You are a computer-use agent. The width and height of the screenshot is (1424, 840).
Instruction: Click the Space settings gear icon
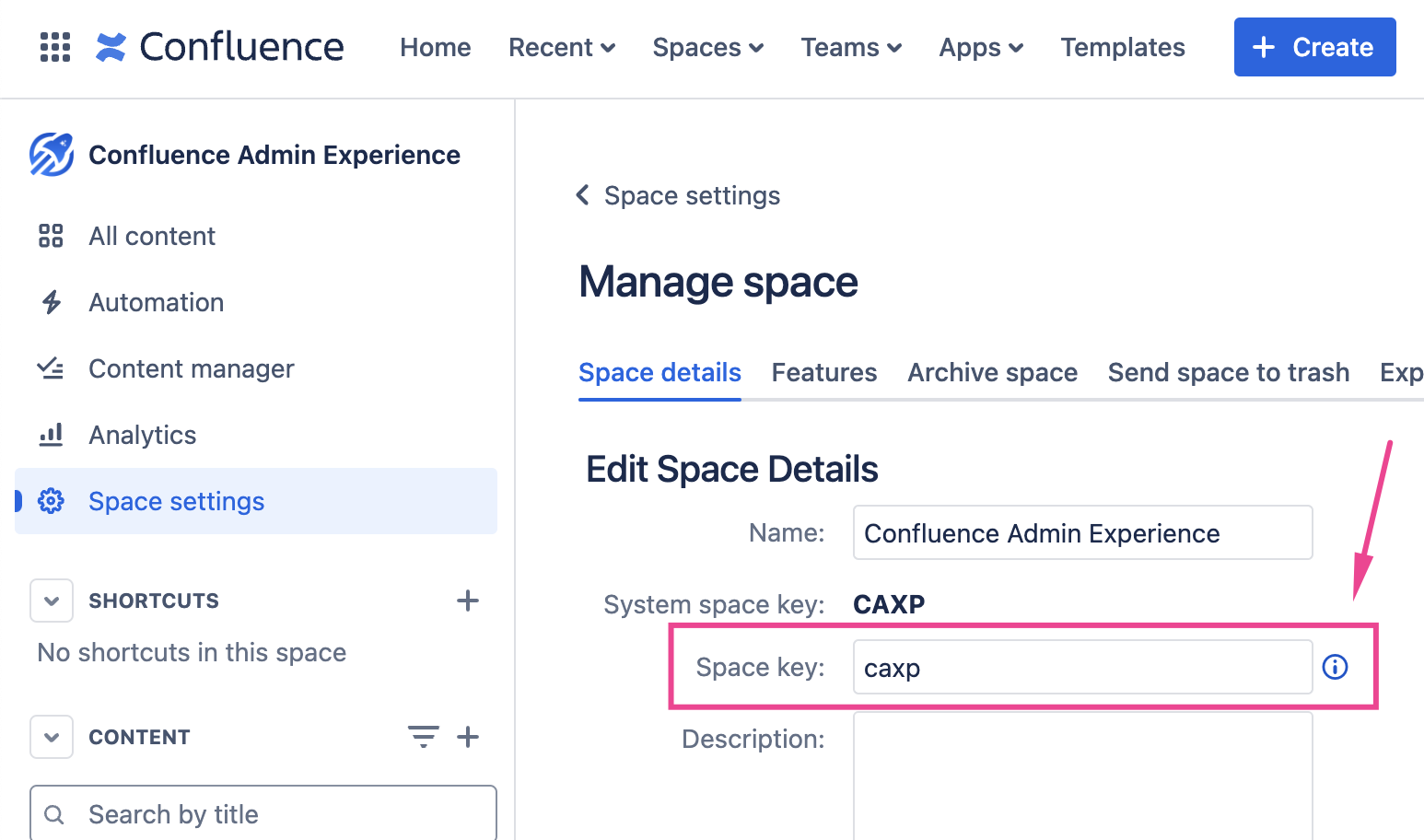(x=51, y=501)
